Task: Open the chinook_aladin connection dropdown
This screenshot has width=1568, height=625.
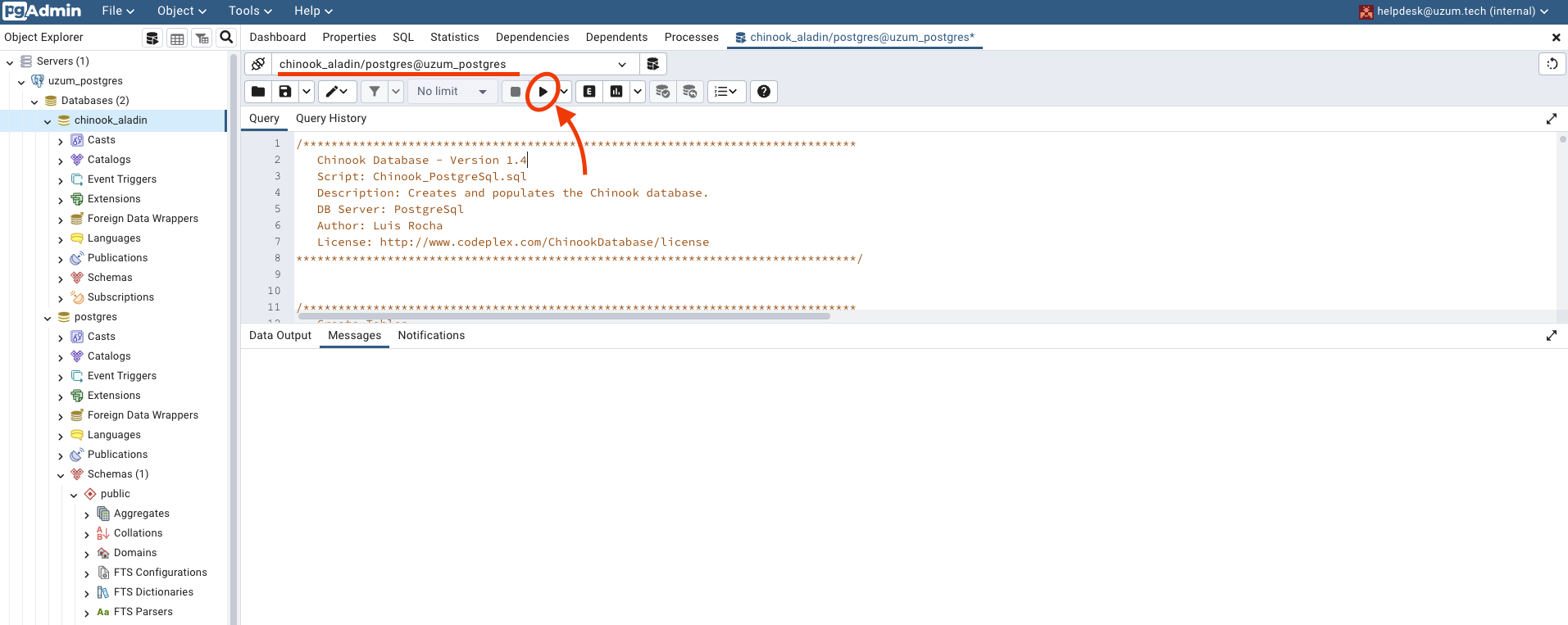Action: tap(622, 65)
